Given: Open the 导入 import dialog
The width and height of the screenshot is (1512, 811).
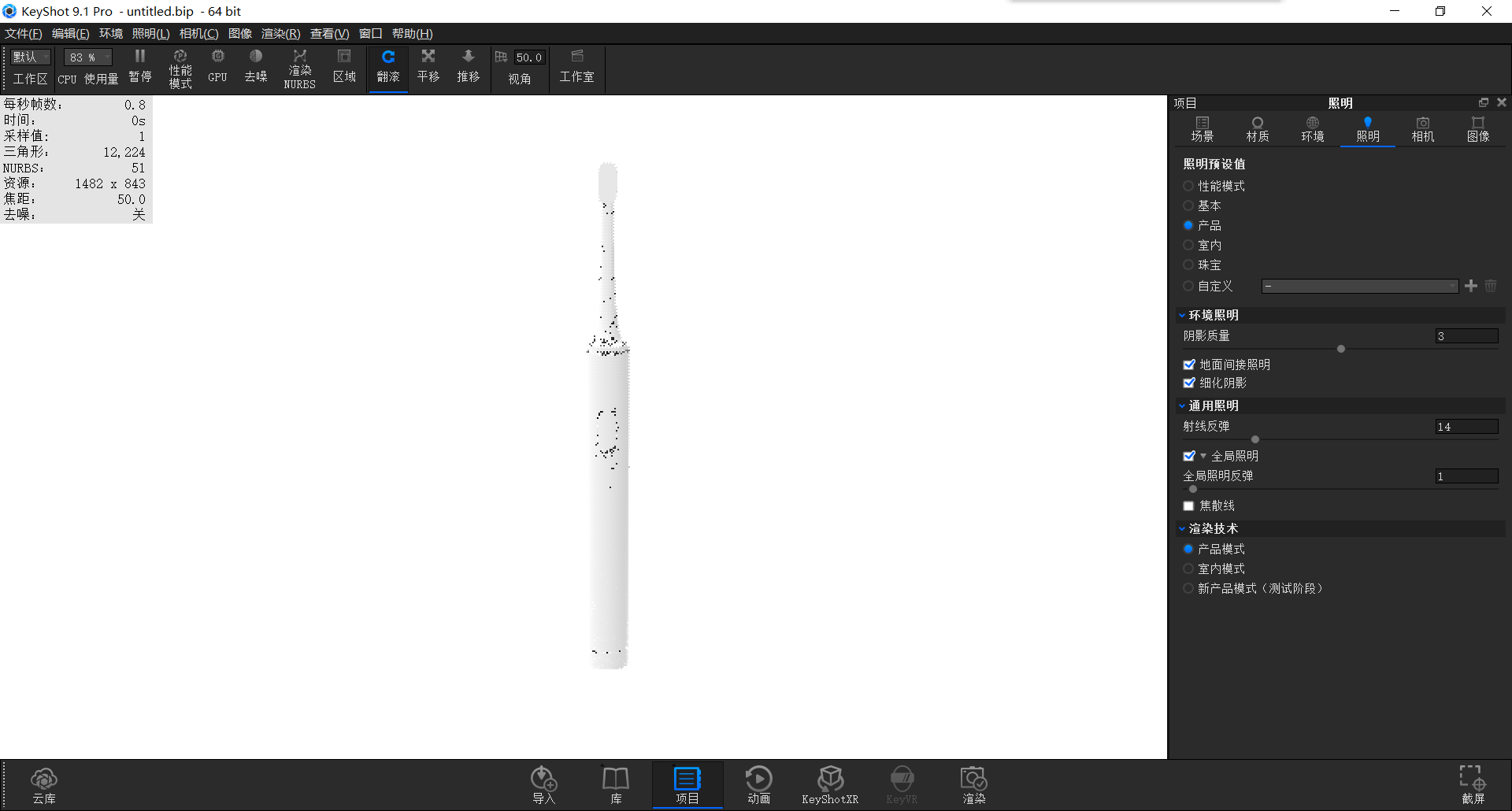Looking at the screenshot, I should (x=543, y=783).
